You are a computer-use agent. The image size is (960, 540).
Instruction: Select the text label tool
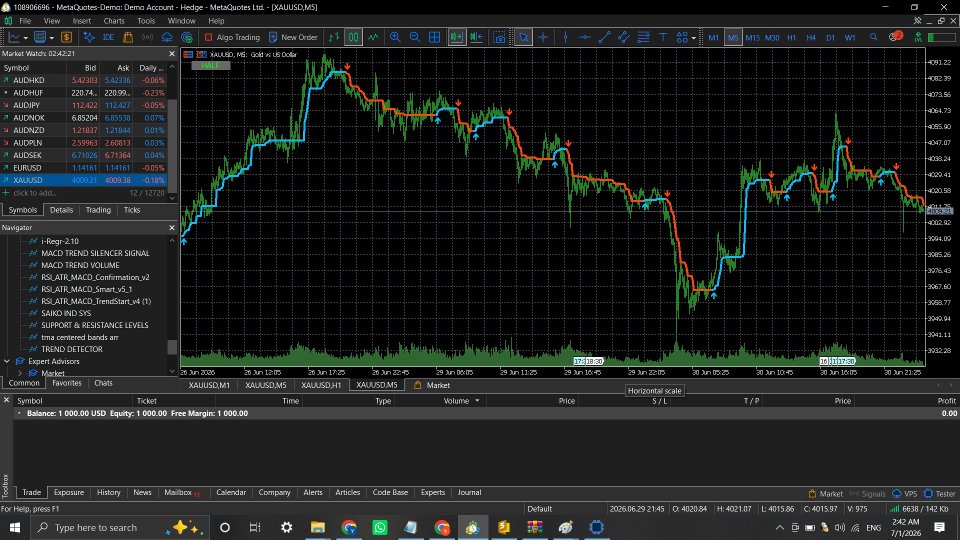coord(662,37)
